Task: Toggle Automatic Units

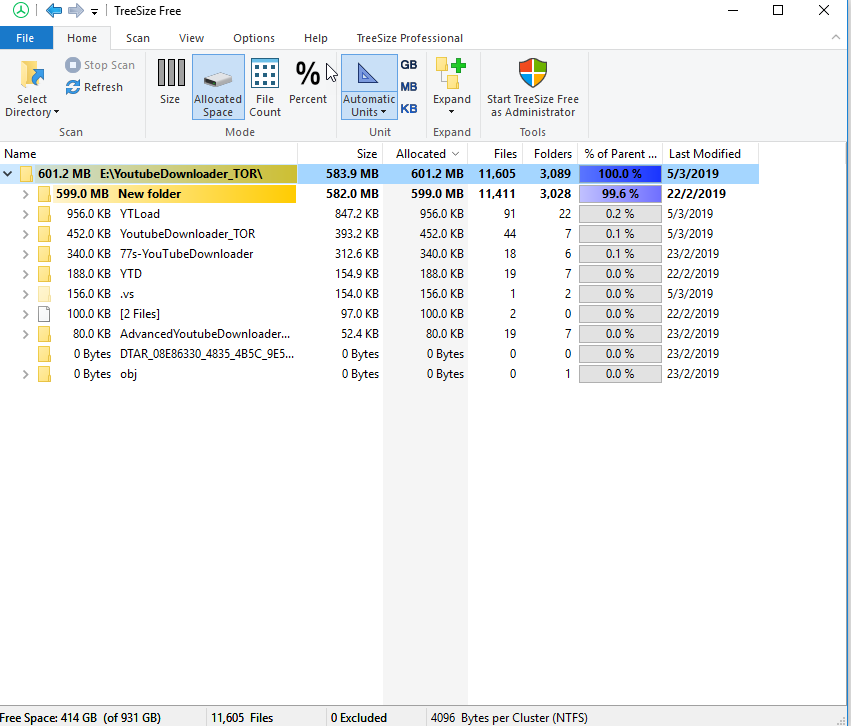Action: click(369, 87)
